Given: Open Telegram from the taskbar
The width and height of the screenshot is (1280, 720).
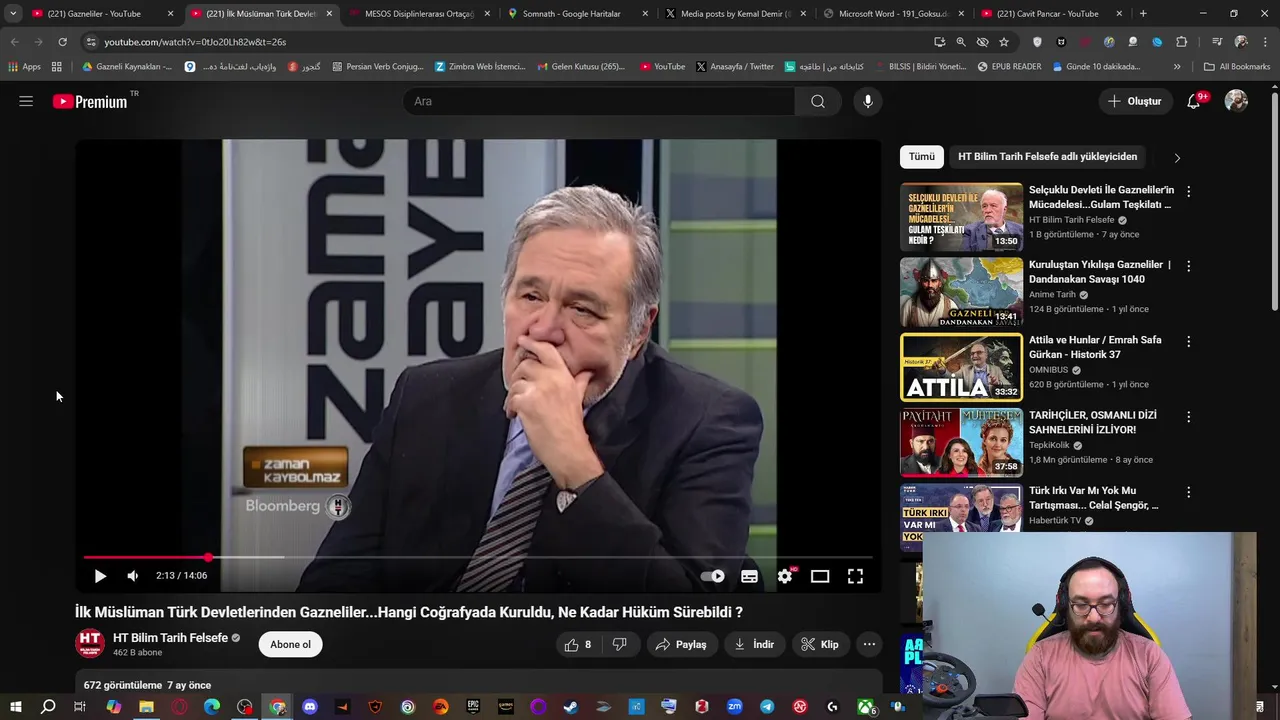Looking at the screenshot, I should (767, 707).
